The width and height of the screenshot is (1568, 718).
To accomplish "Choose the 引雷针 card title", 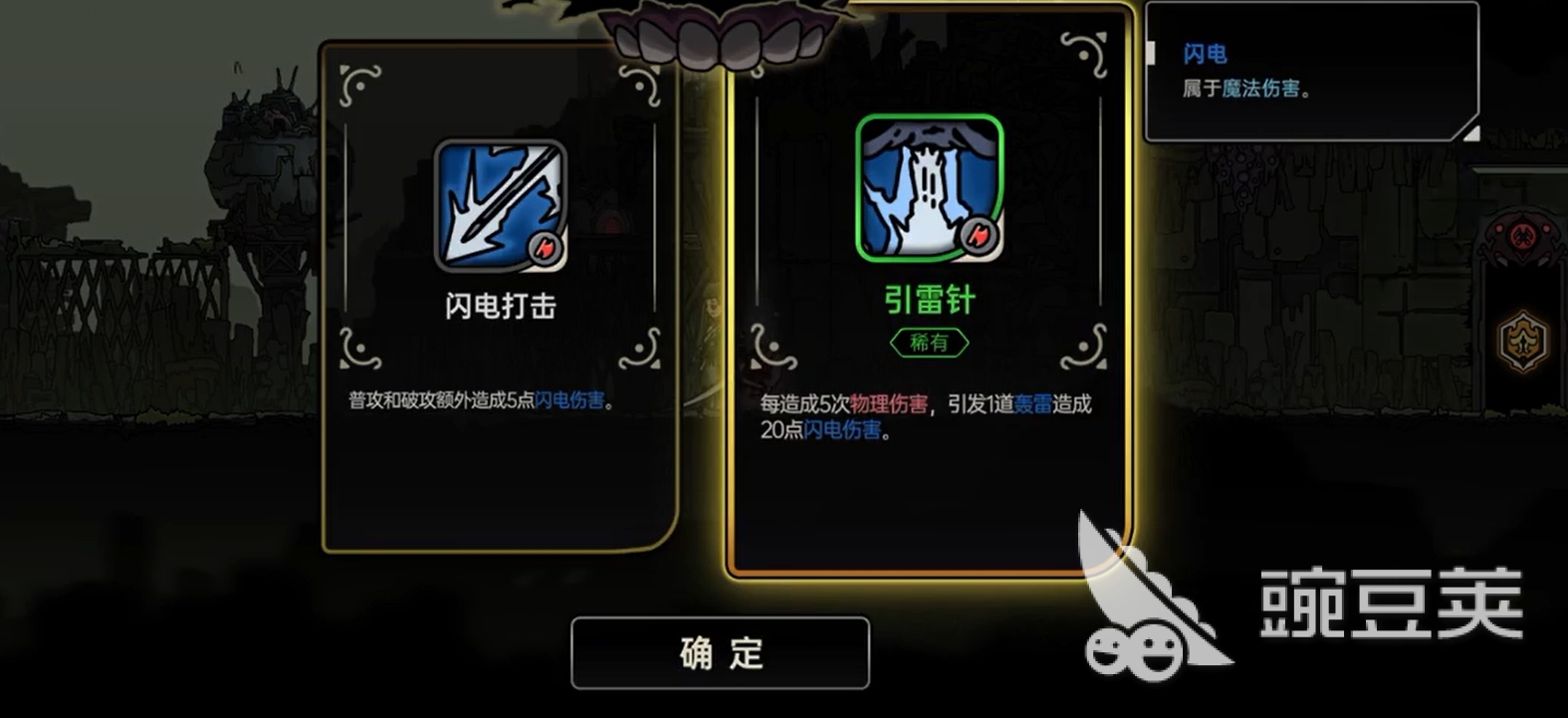I will [929, 300].
